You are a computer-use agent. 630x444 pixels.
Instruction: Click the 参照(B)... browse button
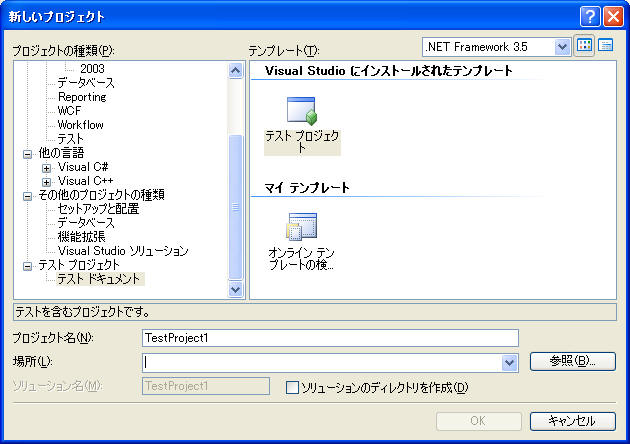573,361
